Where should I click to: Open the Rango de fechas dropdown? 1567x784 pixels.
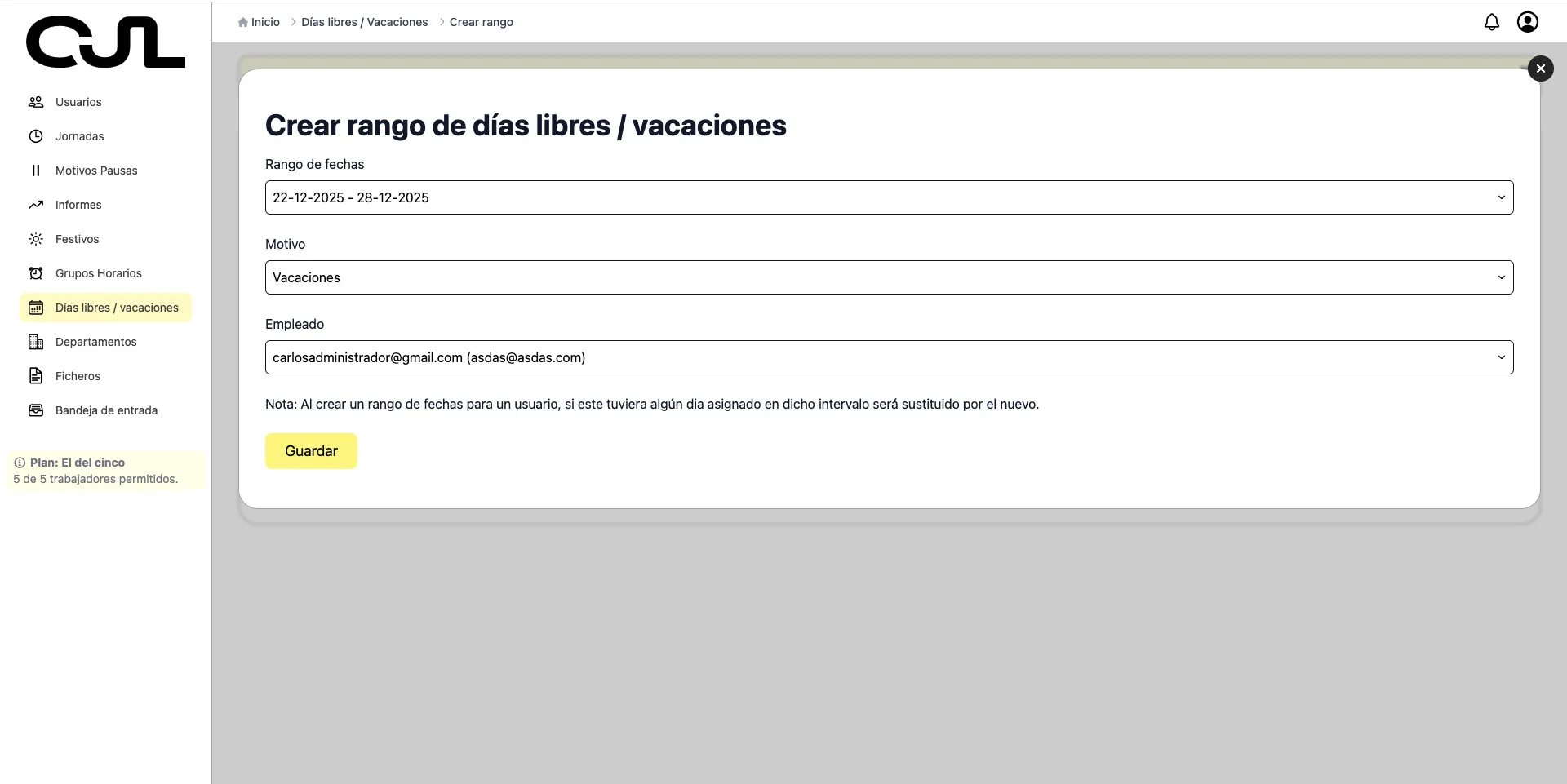tap(889, 197)
